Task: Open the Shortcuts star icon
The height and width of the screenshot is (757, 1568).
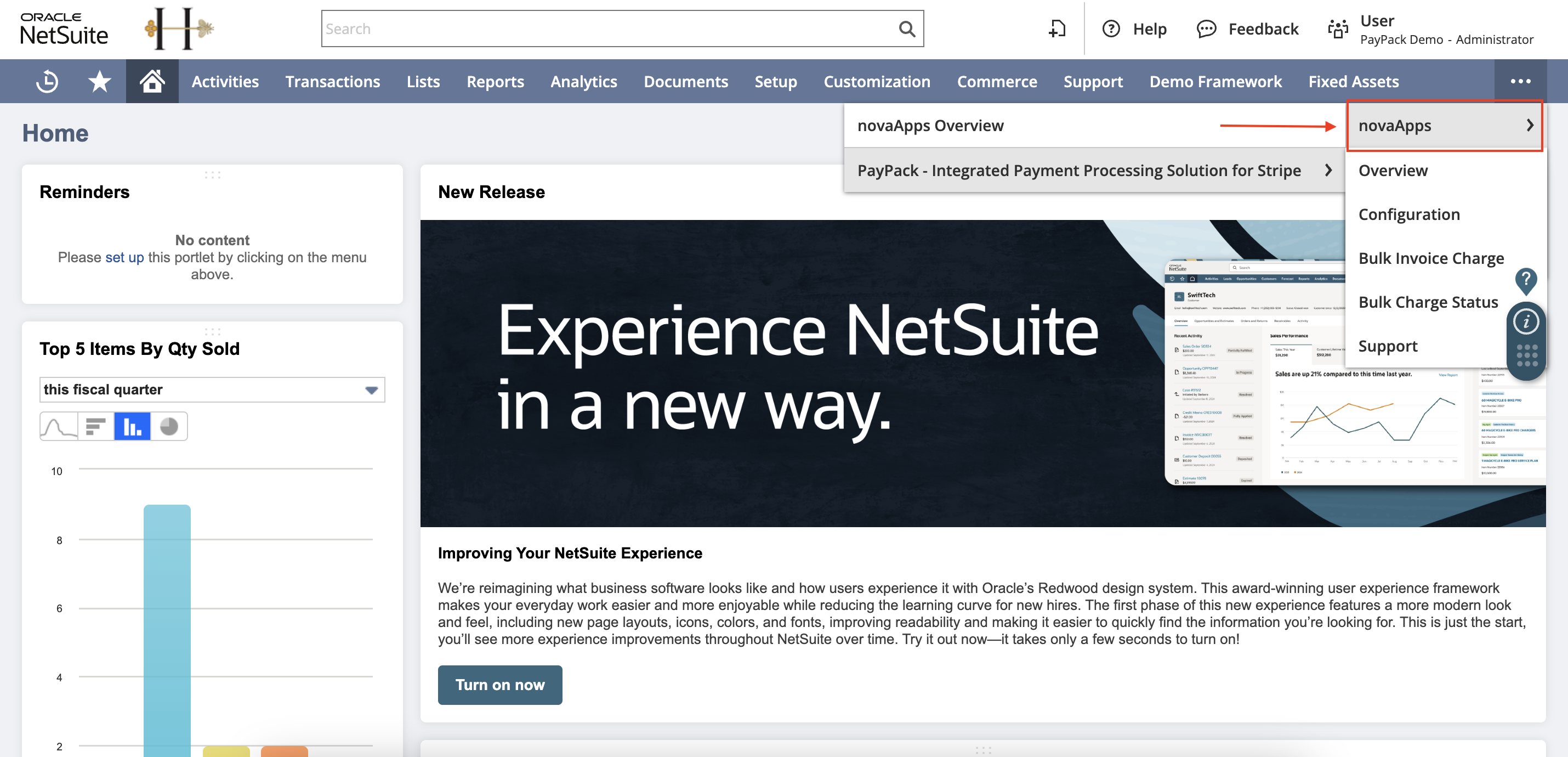Action: (x=99, y=81)
